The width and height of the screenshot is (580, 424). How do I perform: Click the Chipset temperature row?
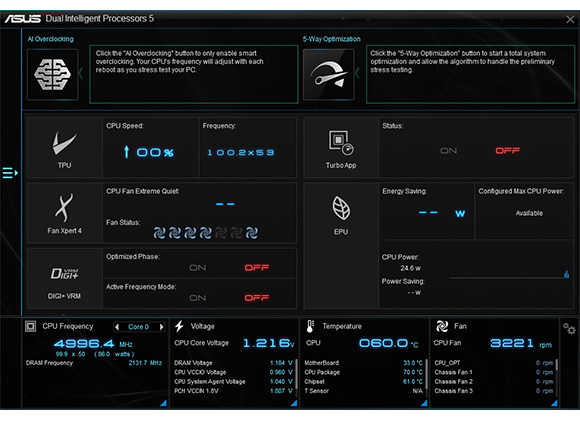[363, 381]
